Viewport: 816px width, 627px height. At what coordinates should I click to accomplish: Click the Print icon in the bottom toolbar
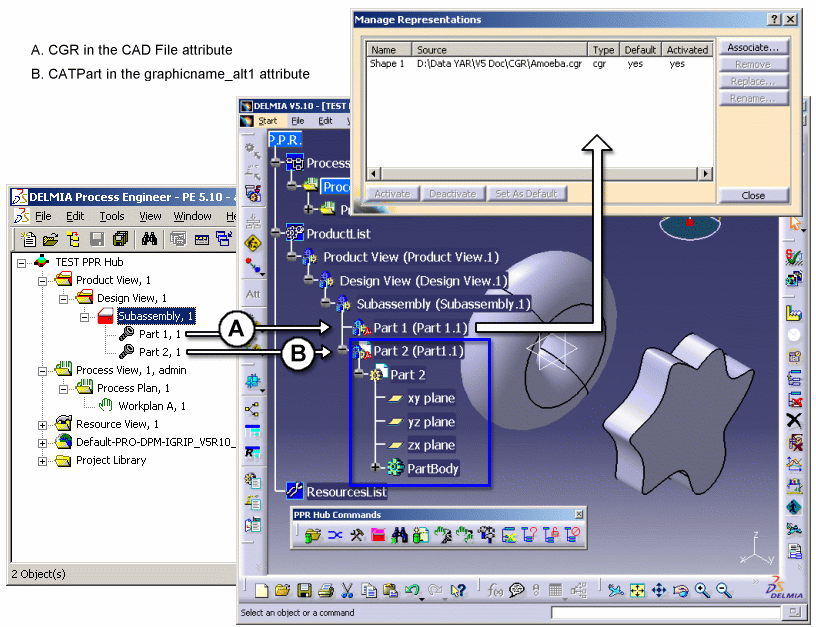click(326, 590)
